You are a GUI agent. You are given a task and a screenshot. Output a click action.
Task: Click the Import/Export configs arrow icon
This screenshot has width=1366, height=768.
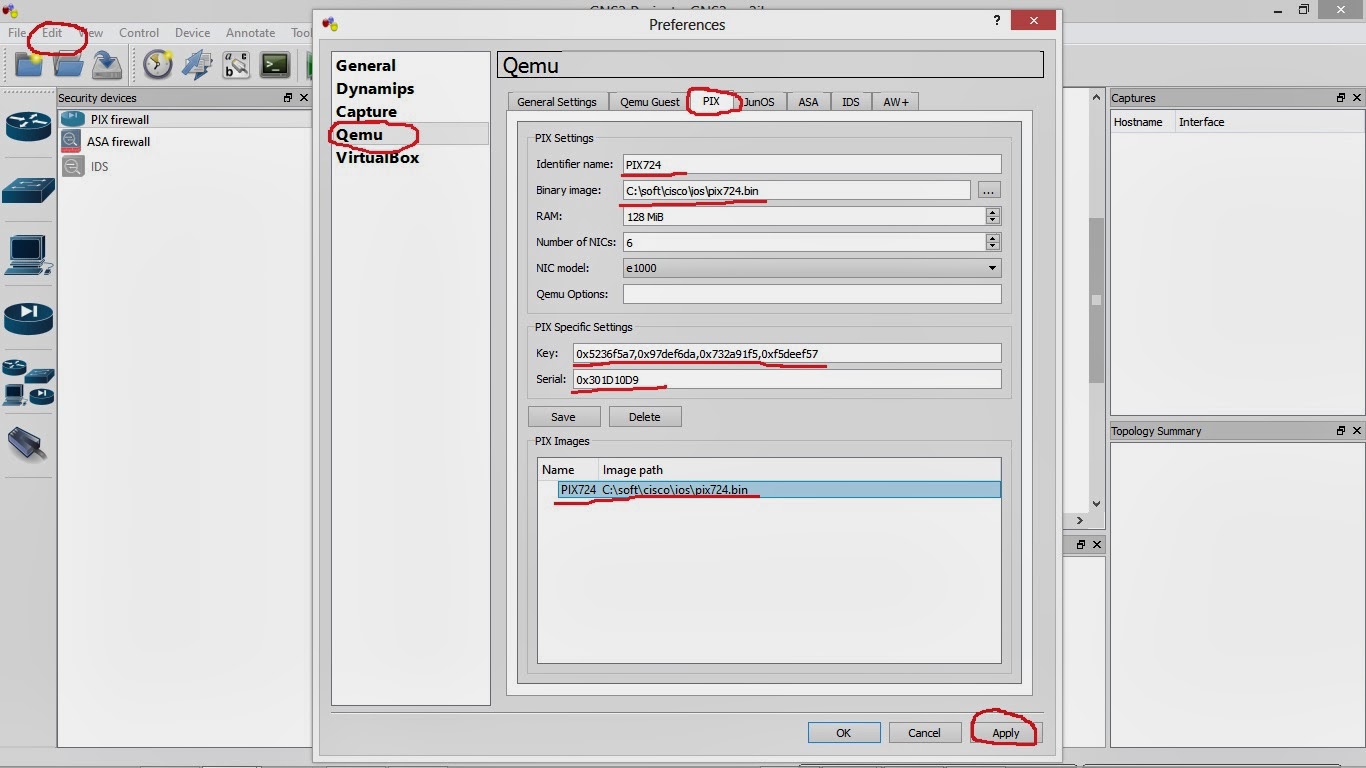197,65
